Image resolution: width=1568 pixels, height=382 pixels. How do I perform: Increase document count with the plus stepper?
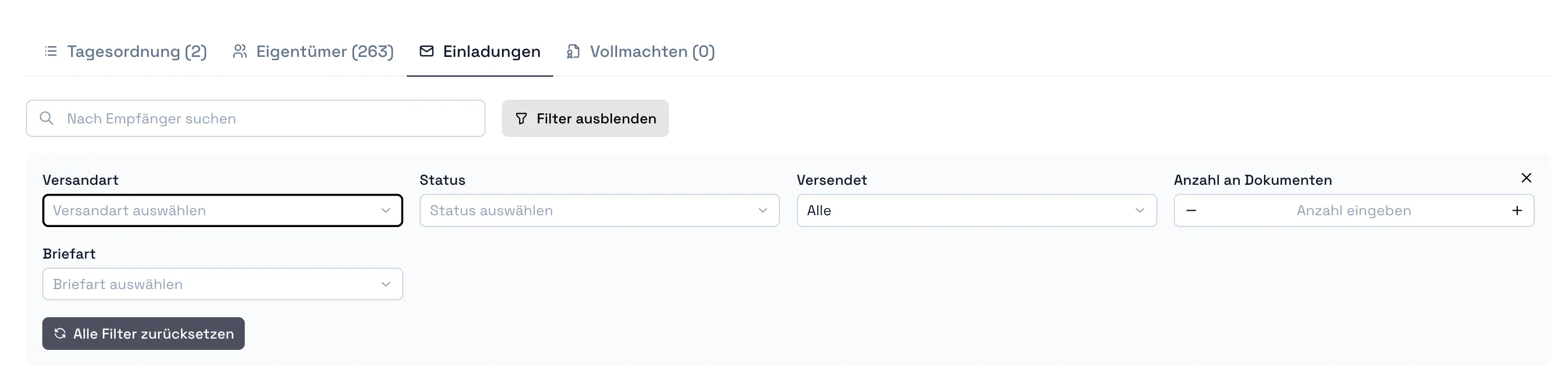click(x=1516, y=211)
